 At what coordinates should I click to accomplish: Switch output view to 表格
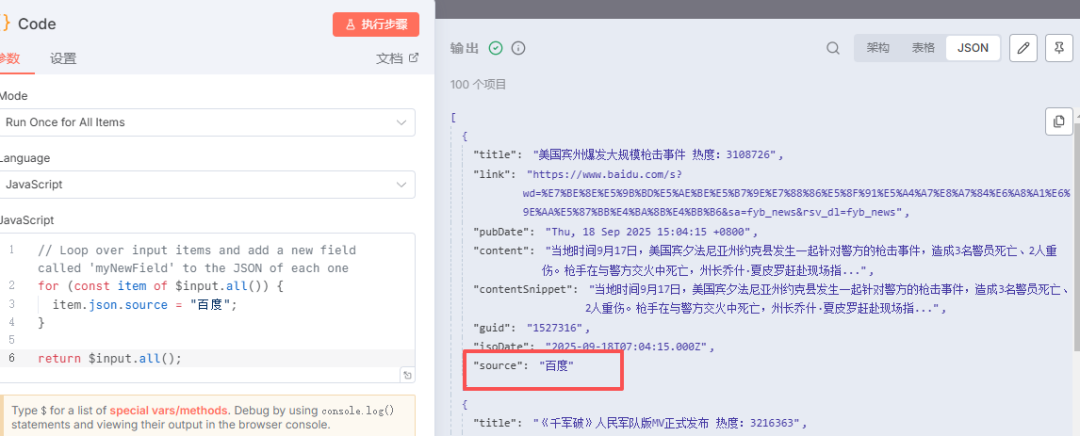(x=923, y=48)
